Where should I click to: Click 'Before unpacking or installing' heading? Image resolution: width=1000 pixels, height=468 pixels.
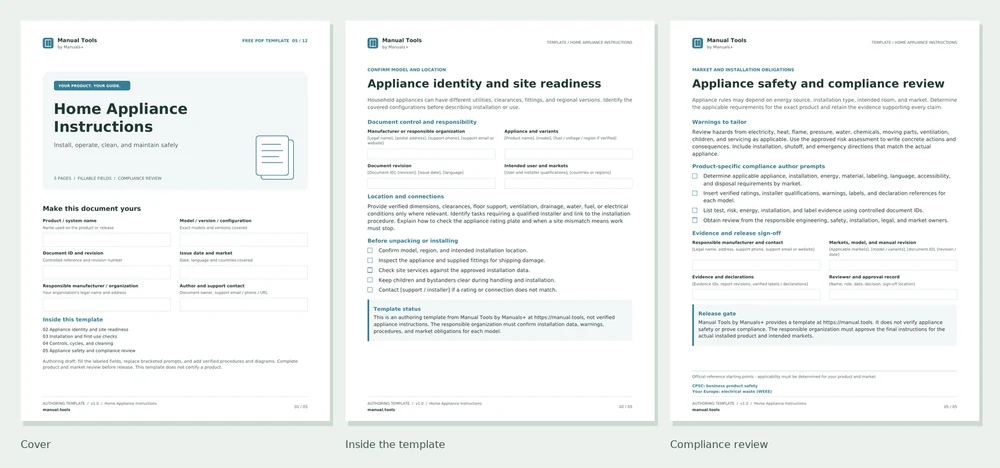[x=413, y=241]
